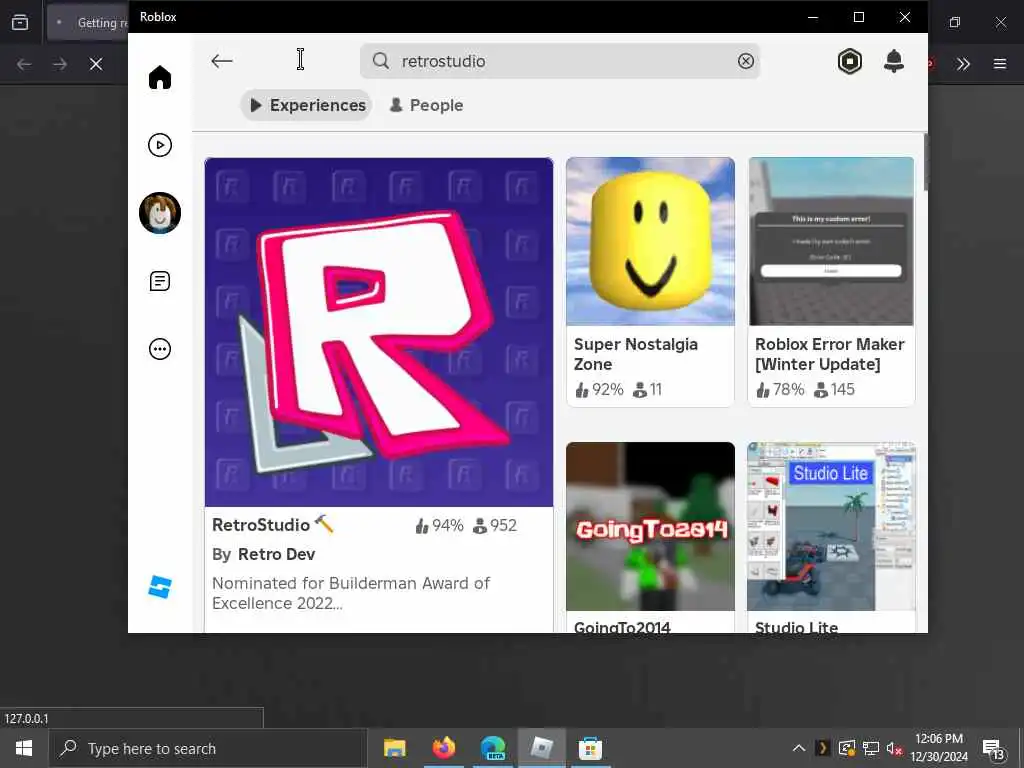Switch to the Experiences filter tab
Screen dimensions: 1024x768
point(306,105)
